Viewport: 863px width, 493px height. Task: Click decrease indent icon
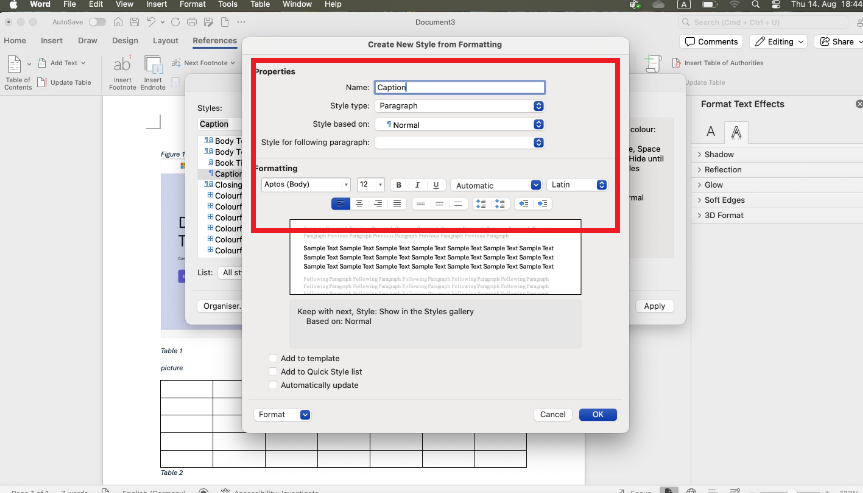(523, 204)
